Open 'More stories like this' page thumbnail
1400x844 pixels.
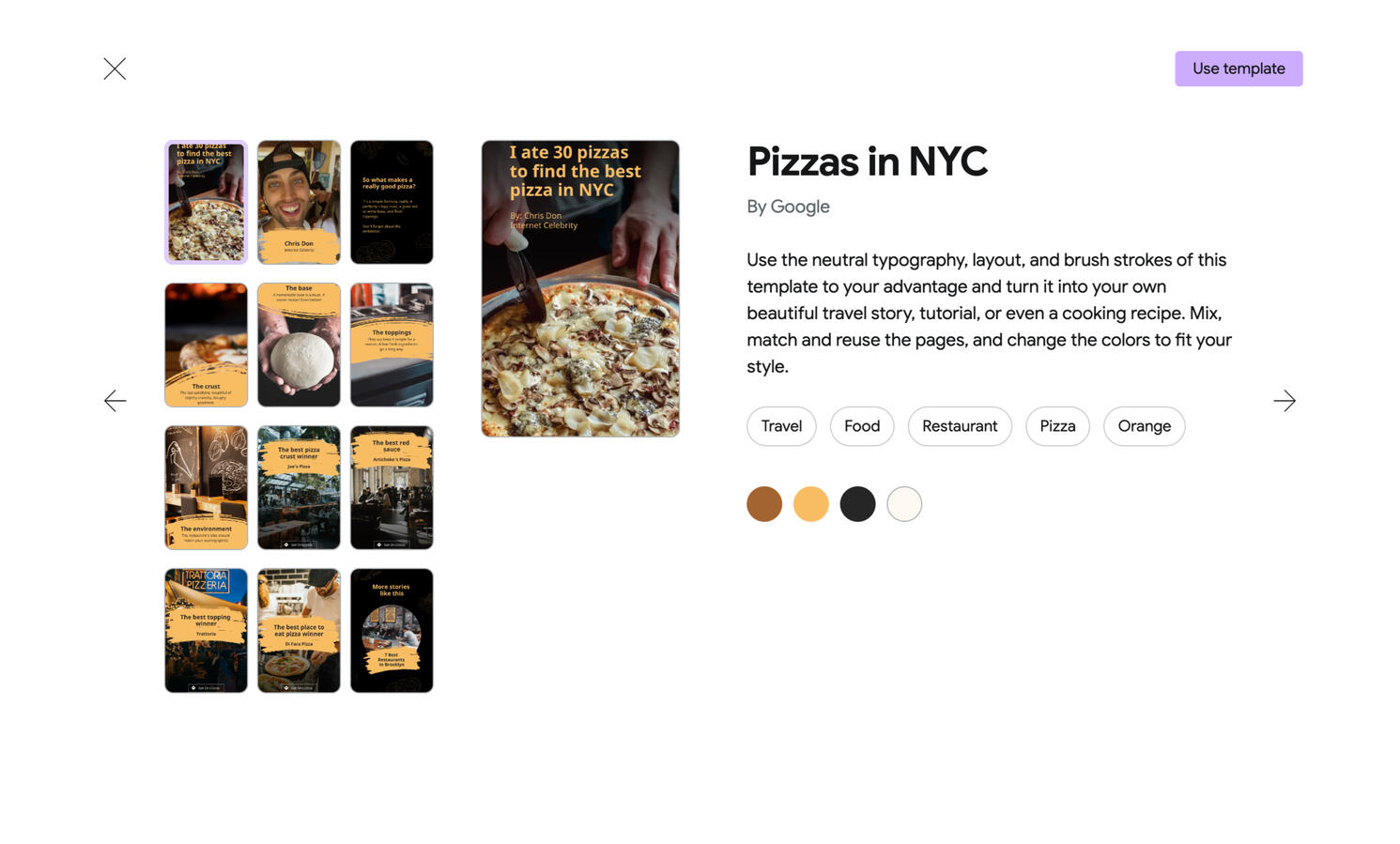point(392,630)
